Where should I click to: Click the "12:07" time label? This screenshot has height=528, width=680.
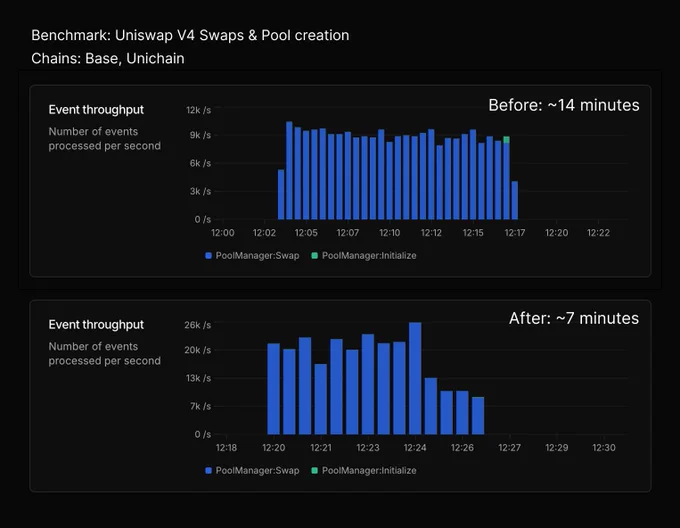click(x=348, y=233)
